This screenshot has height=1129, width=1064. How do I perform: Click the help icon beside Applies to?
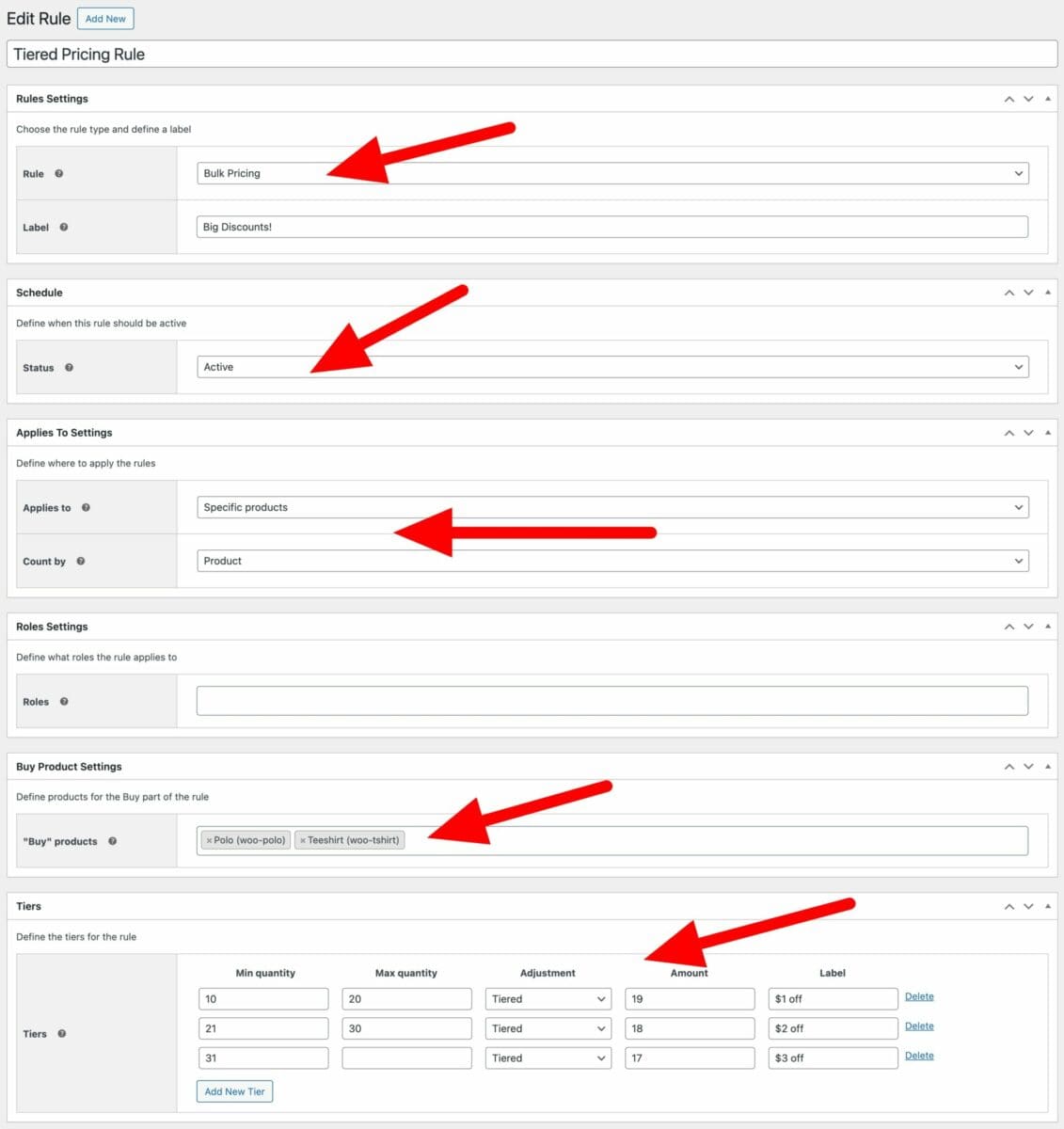coord(86,508)
